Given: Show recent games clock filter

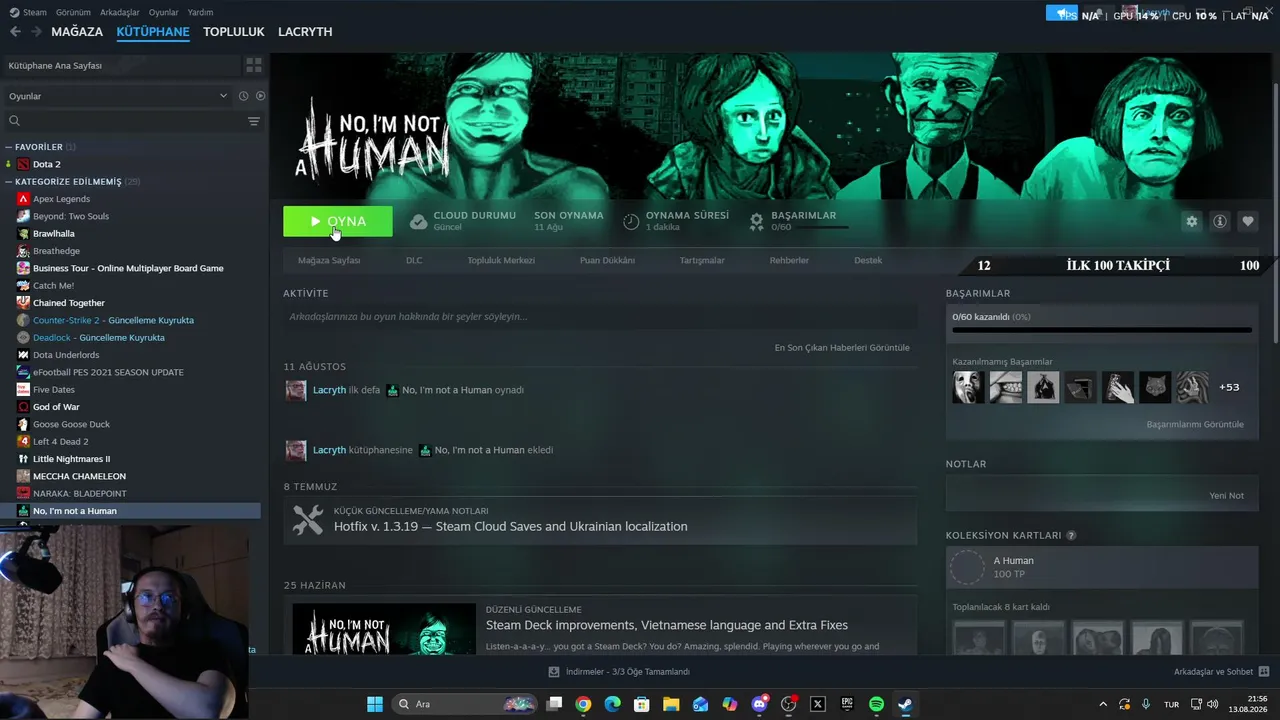Looking at the screenshot, I should pyautogui.click(x=243, y=96).
